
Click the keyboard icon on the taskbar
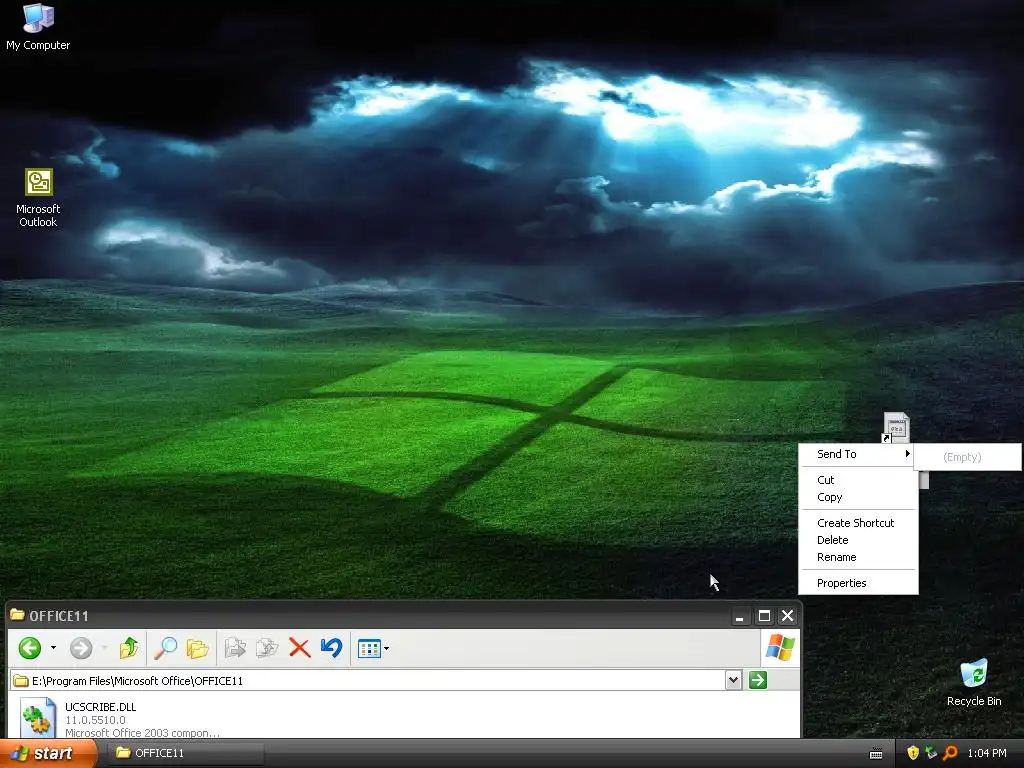click(876, 754)
